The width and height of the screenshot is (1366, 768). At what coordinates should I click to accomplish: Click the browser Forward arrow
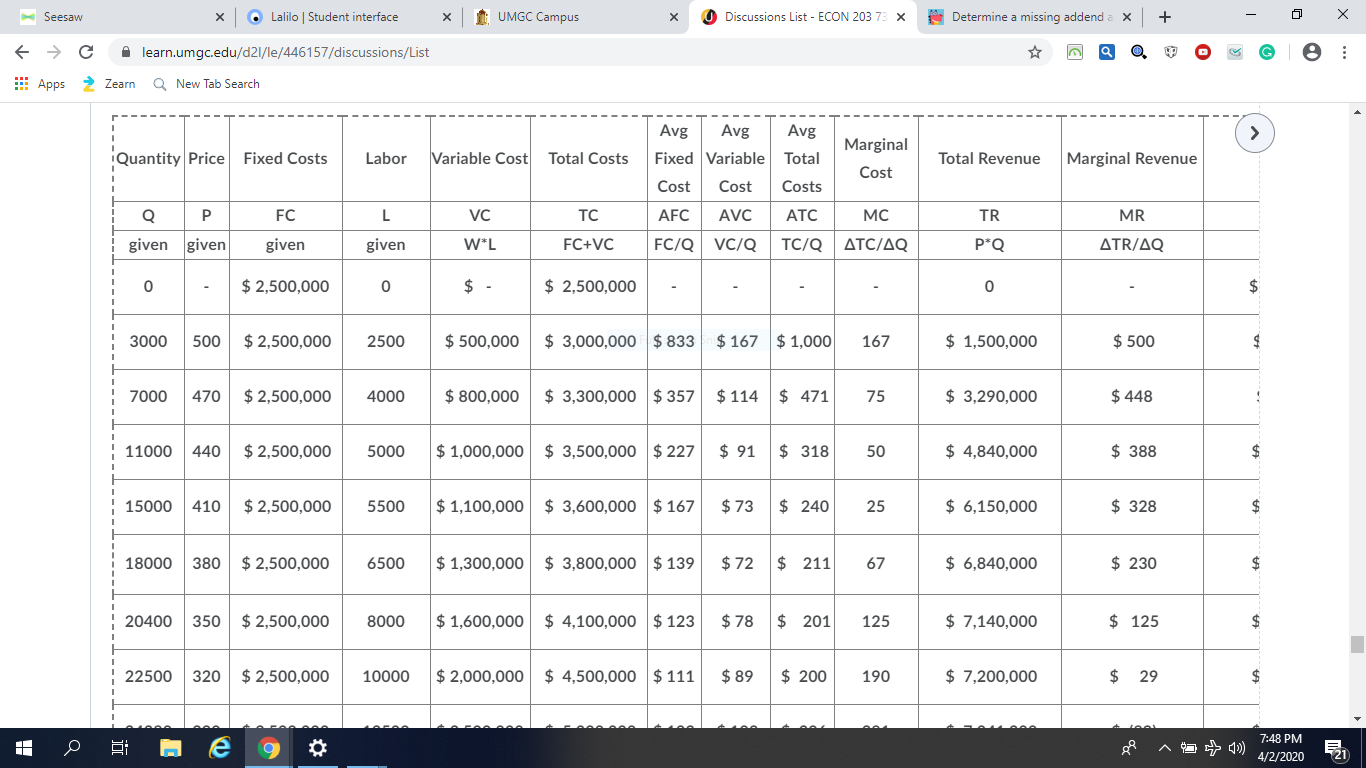click(54, 52)
